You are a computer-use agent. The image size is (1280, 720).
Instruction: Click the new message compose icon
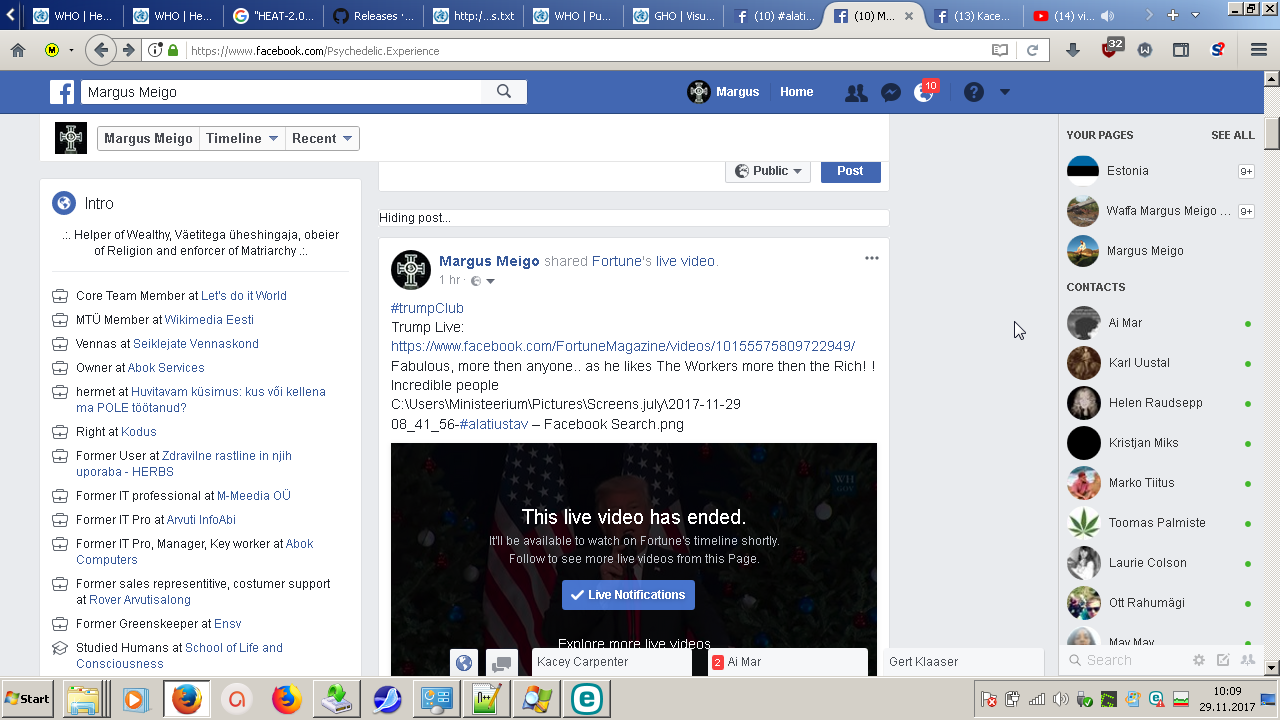tap(1223, 660)
